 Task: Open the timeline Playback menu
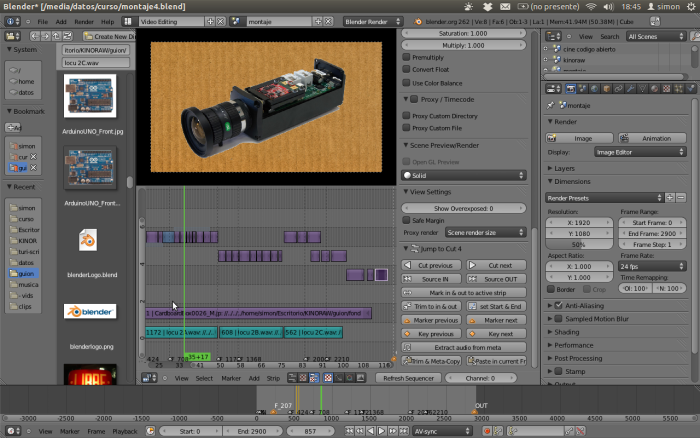125,431
